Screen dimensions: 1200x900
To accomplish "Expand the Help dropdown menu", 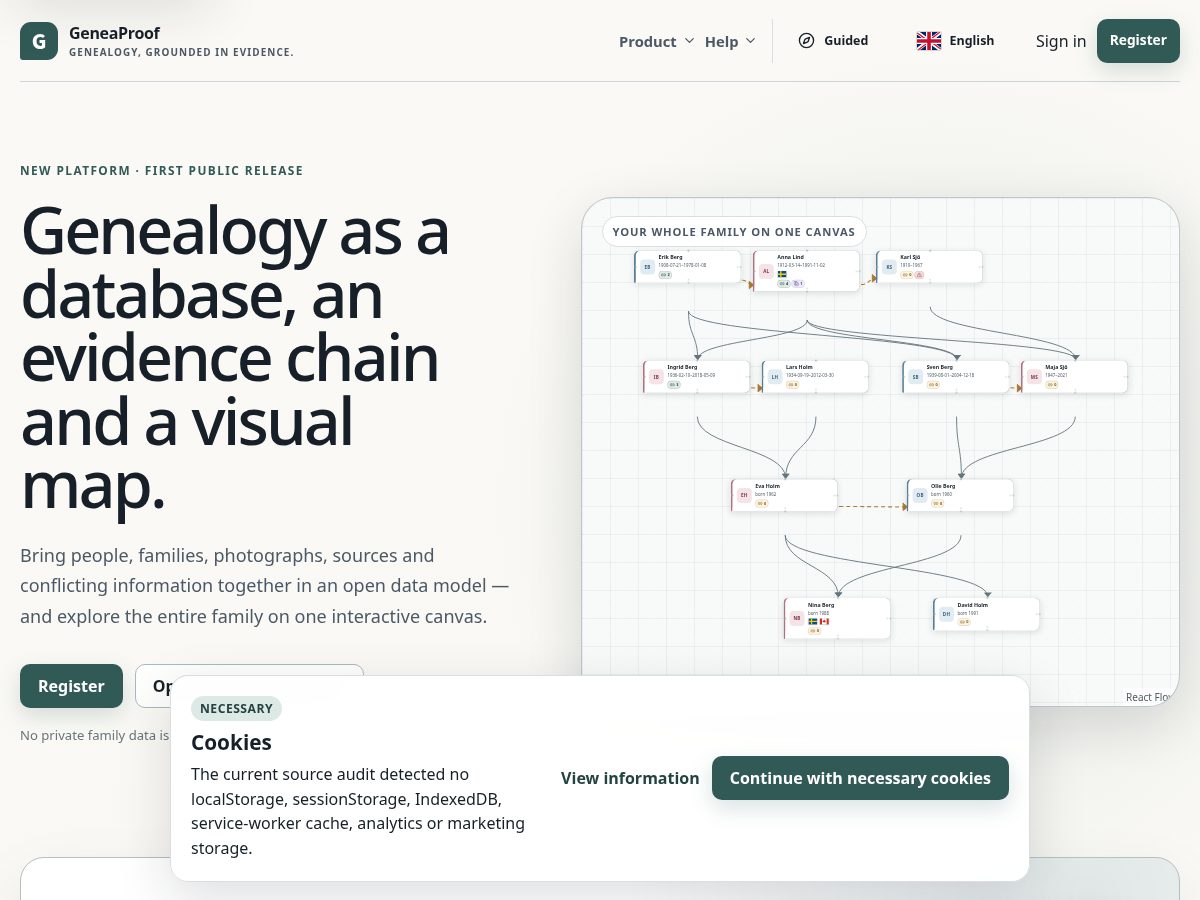I will pyautogui.click(x=730, y=41).
